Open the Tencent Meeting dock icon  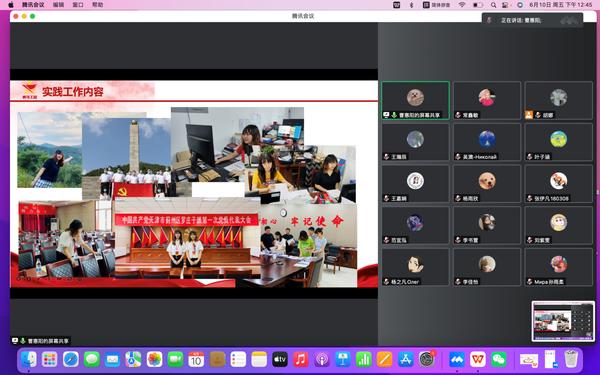pos(457,359)
